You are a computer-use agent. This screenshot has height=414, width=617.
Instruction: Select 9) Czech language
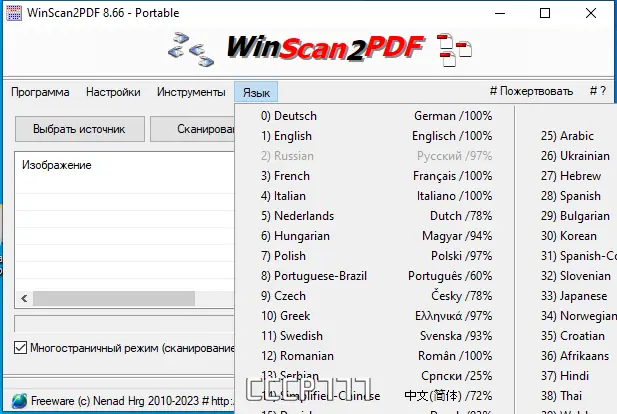pyautogui.click(x=375, y=296)
